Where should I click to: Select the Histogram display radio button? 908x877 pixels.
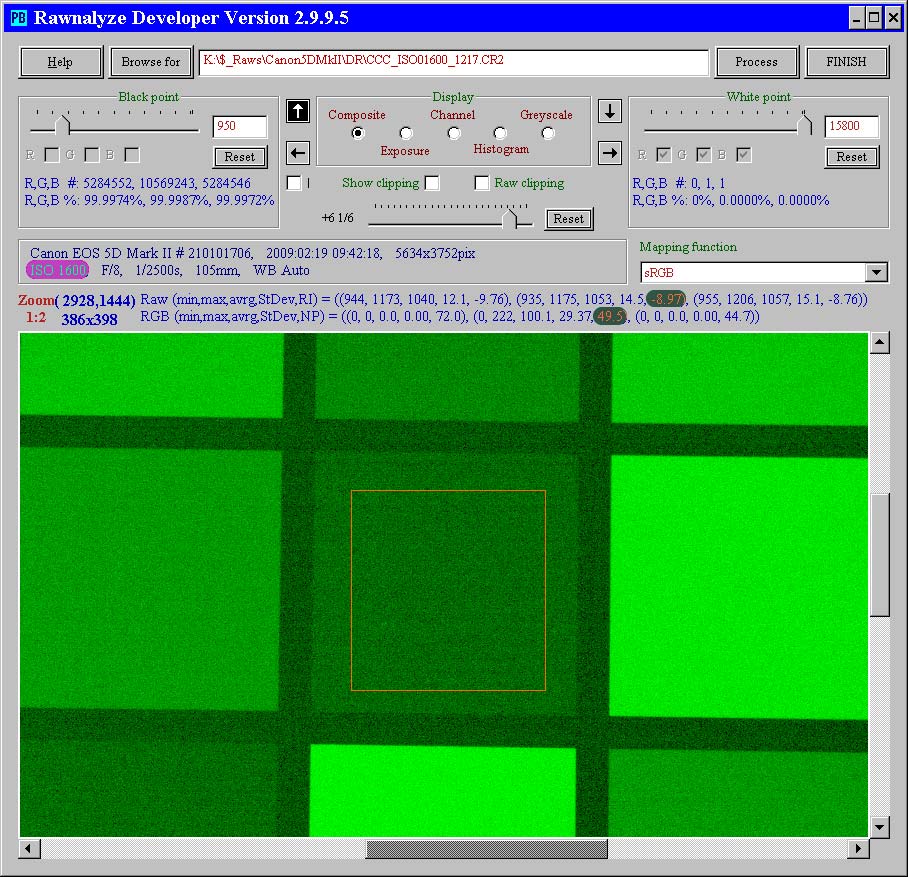point(500,133)
